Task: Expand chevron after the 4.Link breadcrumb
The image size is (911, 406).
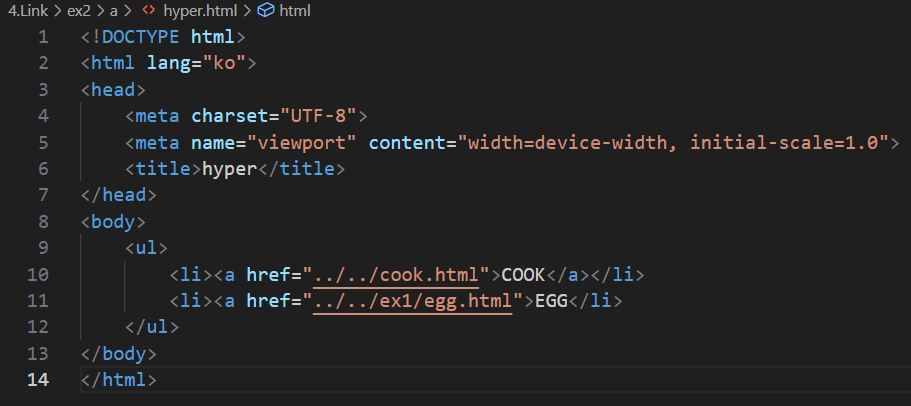Action: click(x=58, y=11)
